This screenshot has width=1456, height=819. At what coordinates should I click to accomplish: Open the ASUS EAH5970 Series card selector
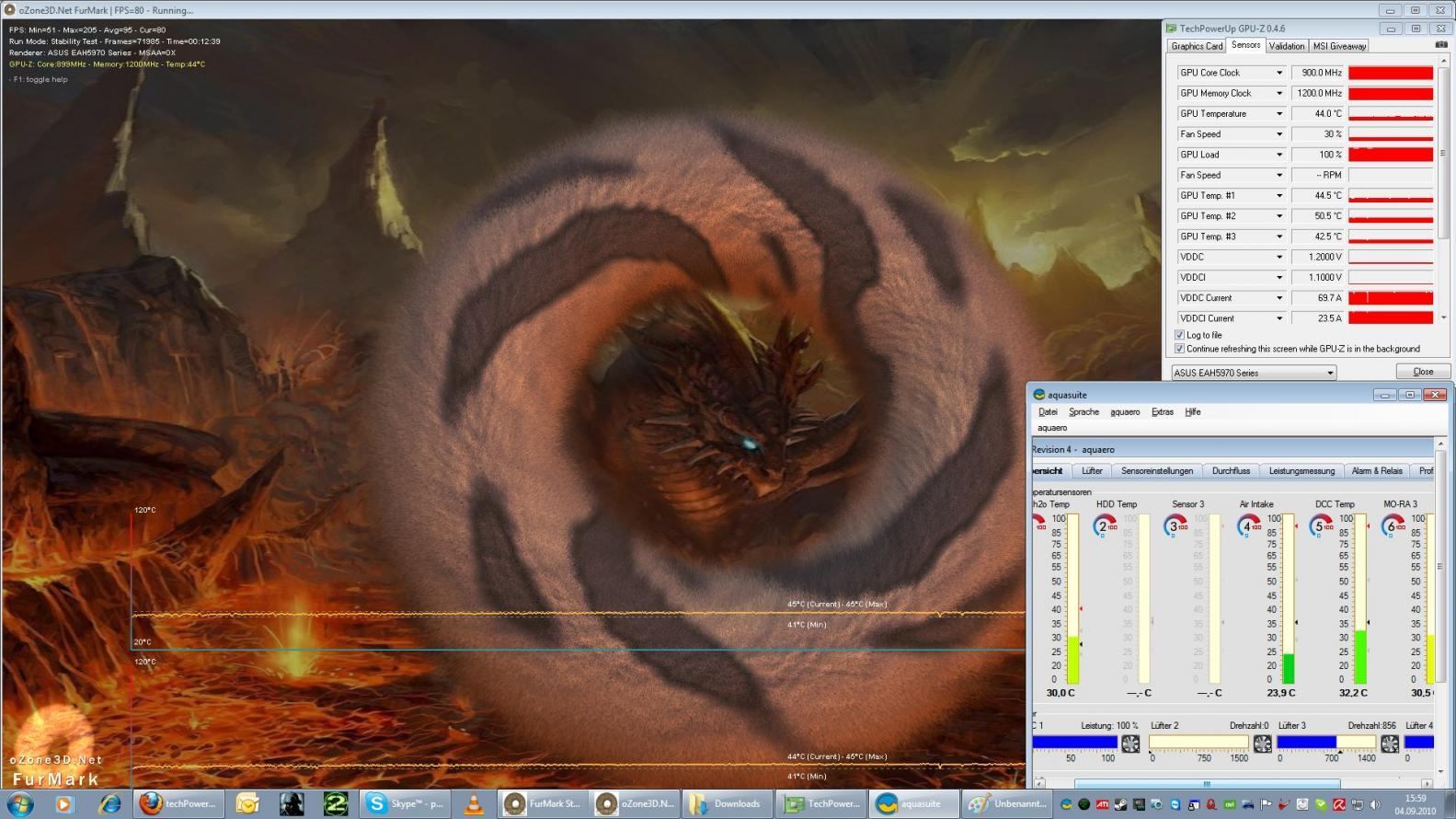tap(1254, 373)
